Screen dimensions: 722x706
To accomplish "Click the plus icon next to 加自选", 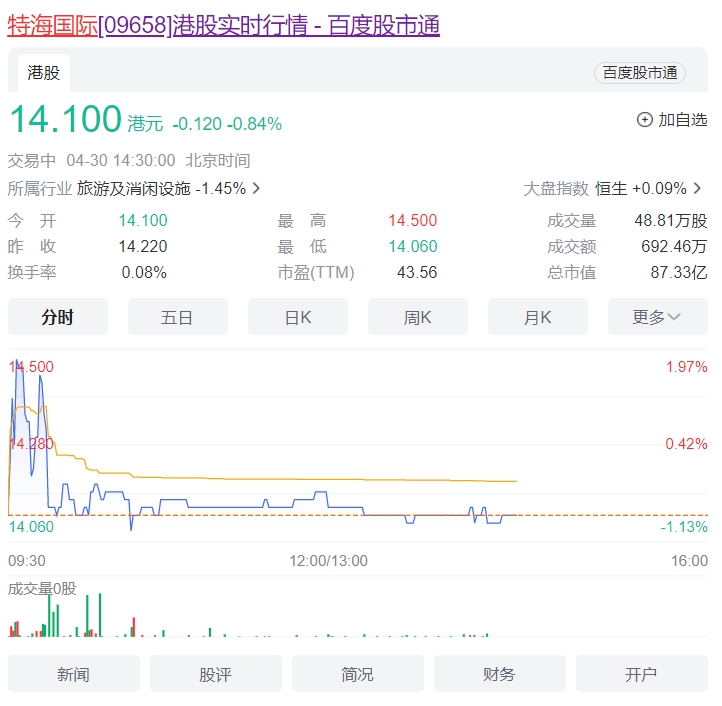I will click(645, 120).
